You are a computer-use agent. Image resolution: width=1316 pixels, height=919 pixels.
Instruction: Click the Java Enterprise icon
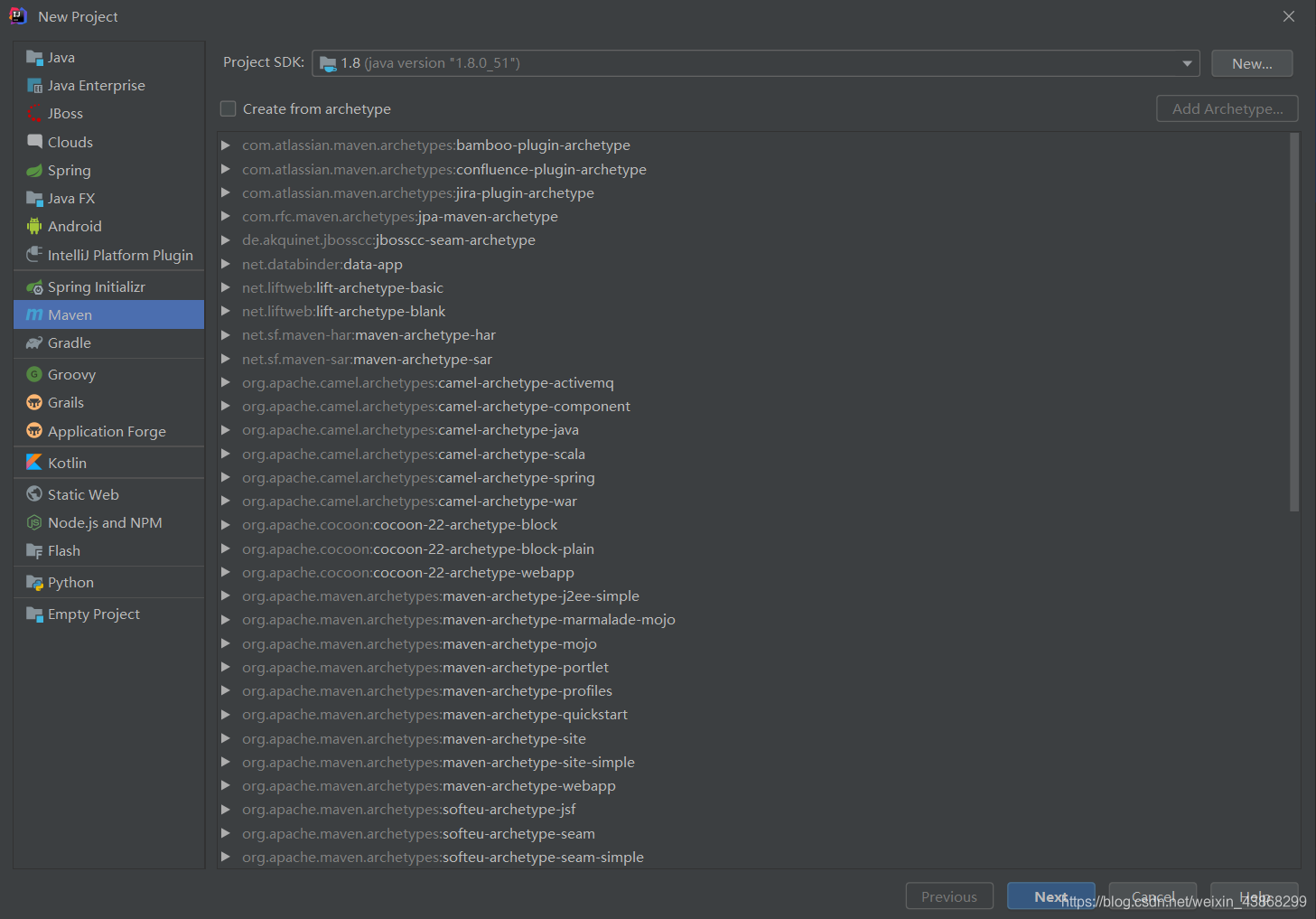tap(34, 86)
